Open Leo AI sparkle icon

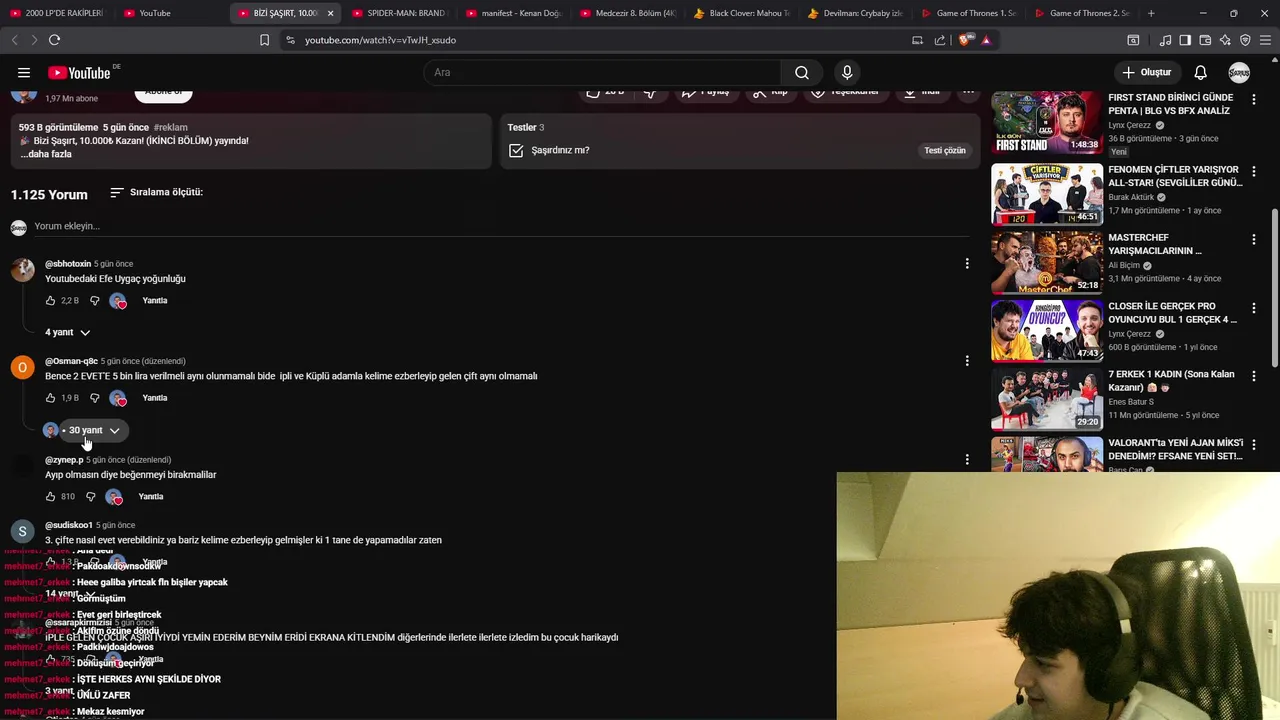pyautogui.click(x=1225, y=40)
